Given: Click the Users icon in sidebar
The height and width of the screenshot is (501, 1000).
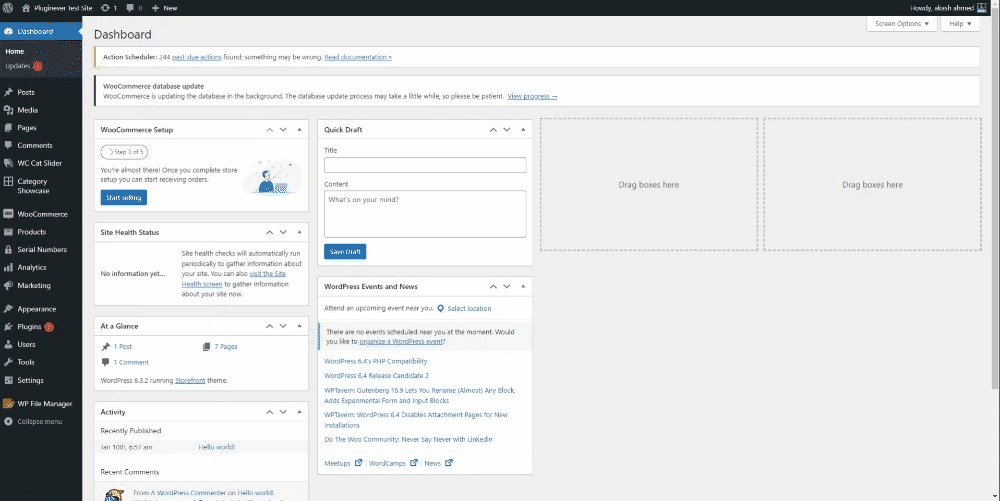Looking at the screenshot, I should (x=8, y=344).
